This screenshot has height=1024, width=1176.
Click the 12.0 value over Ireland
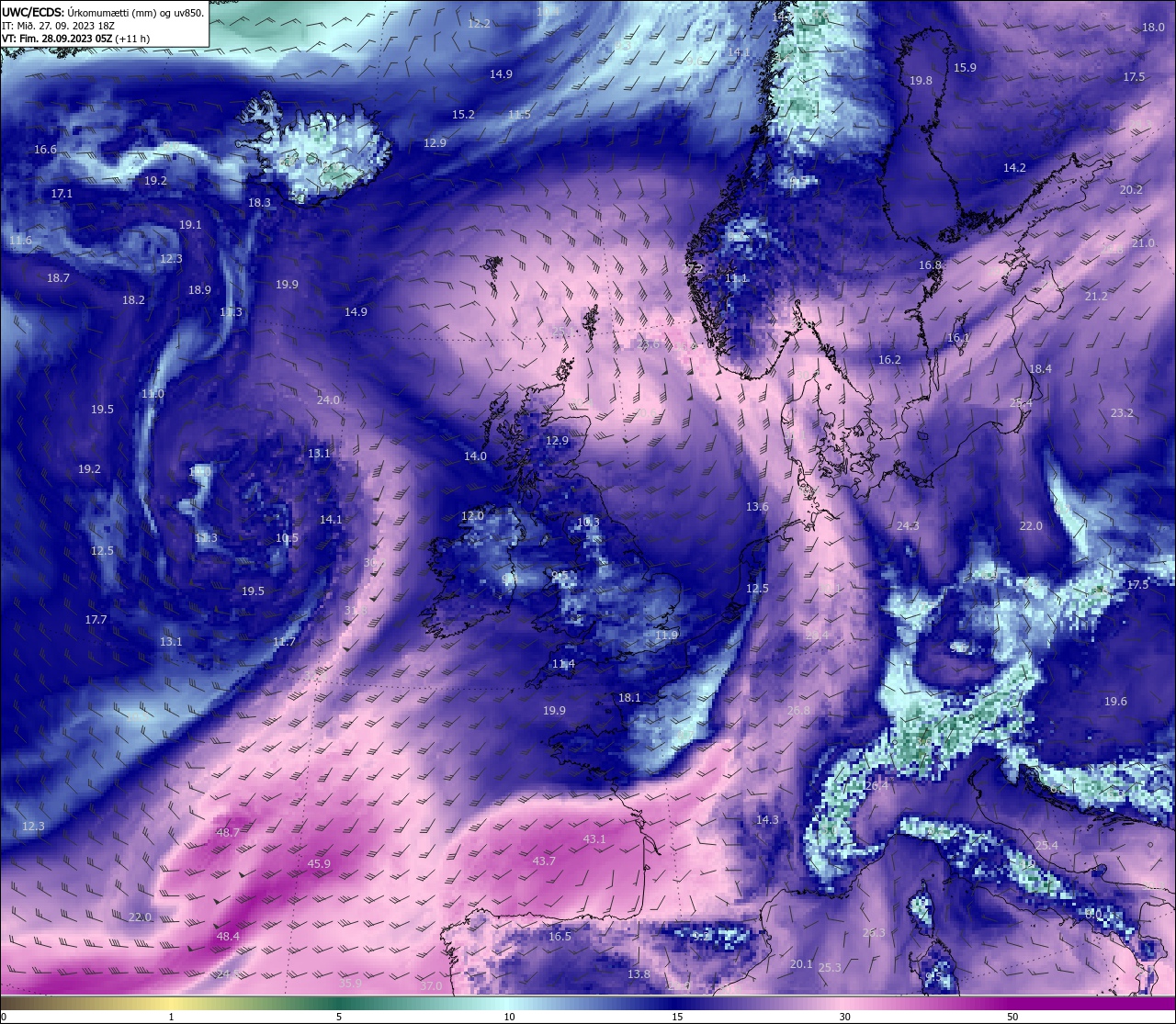tap(472, 516)
